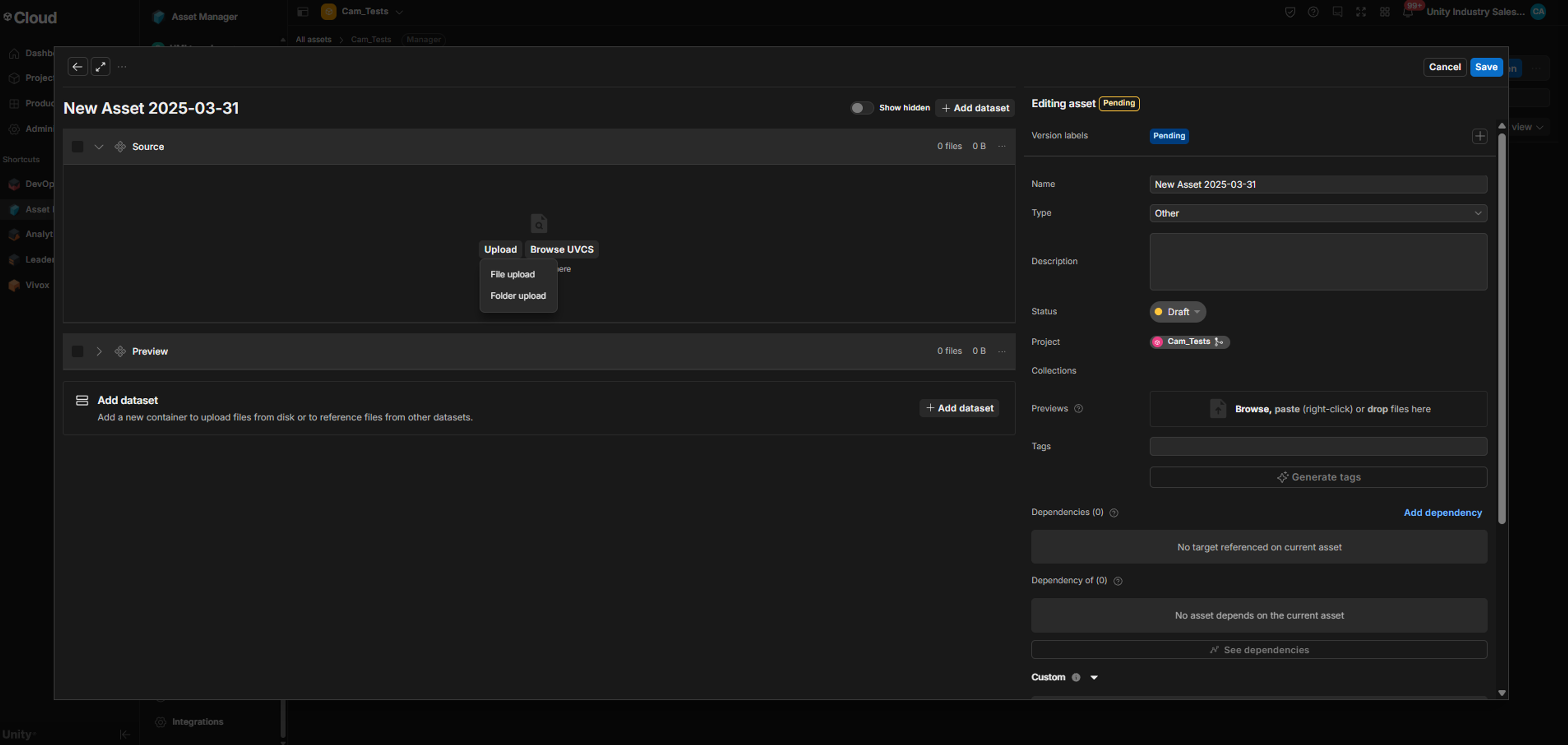
Task: Collapse the left sidebar with arrow icon
Action: 125,734
